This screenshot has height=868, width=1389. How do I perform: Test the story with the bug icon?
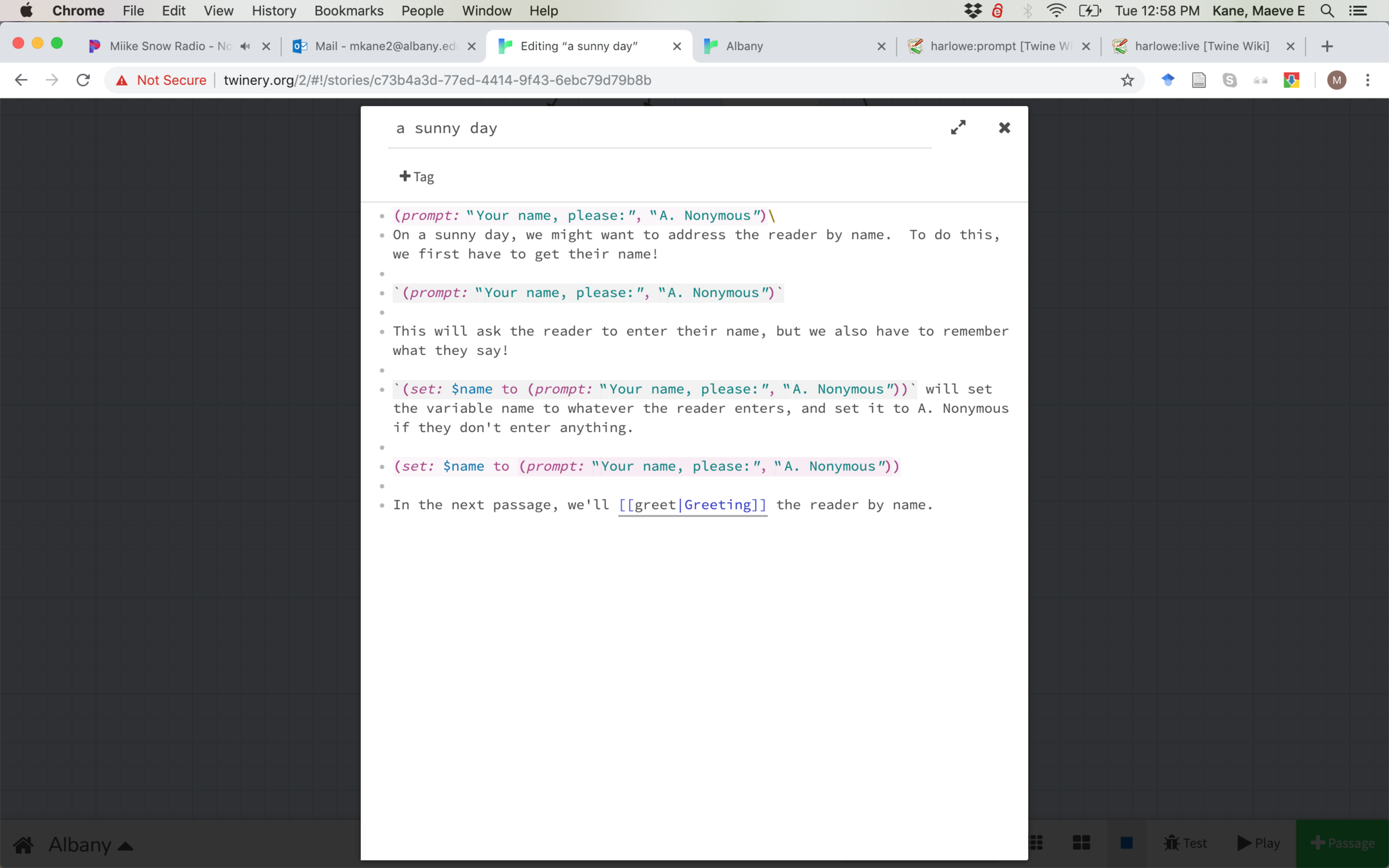point(1185,843)
